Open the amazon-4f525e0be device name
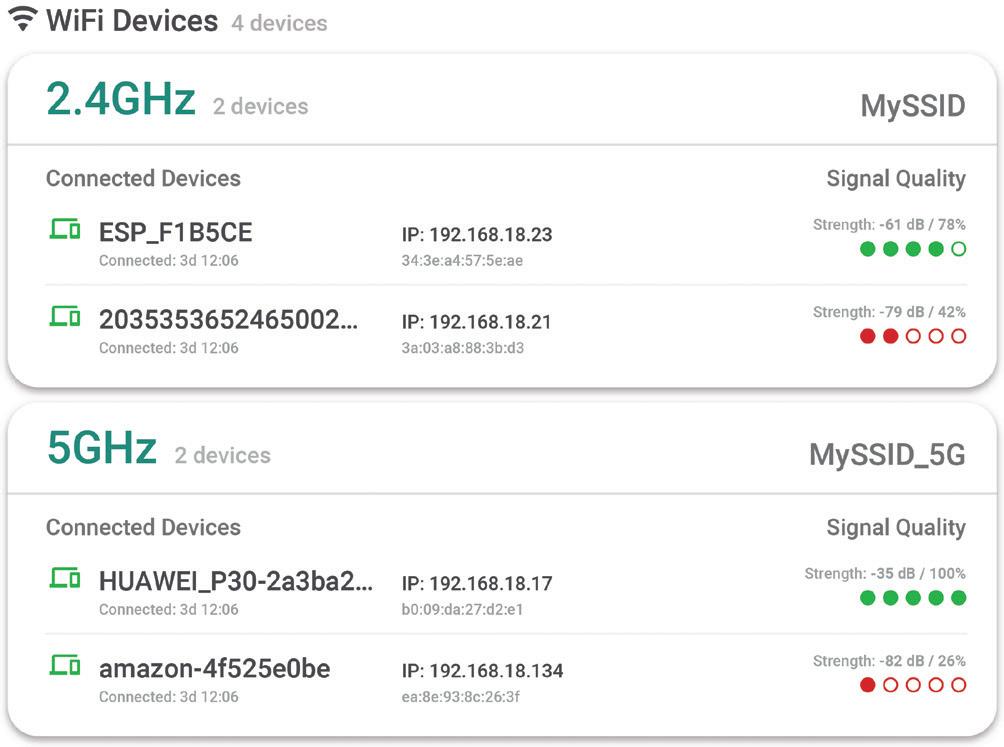Image resolution: width=1004 pixels, height=747 pixels. [x=214, y=668]
